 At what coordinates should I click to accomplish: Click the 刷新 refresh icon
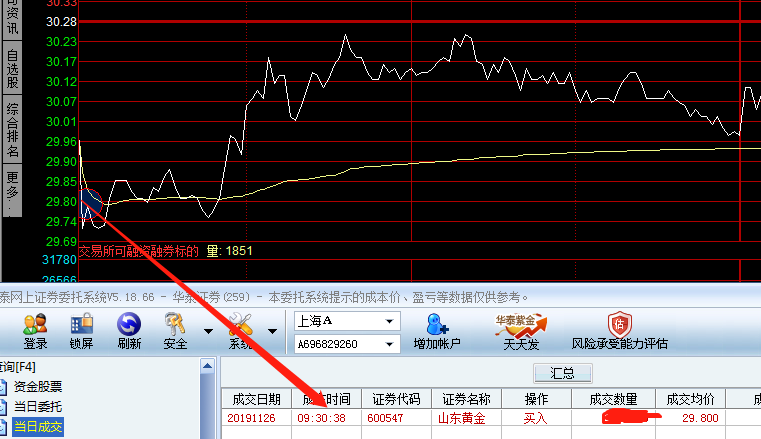click(129, 331)
